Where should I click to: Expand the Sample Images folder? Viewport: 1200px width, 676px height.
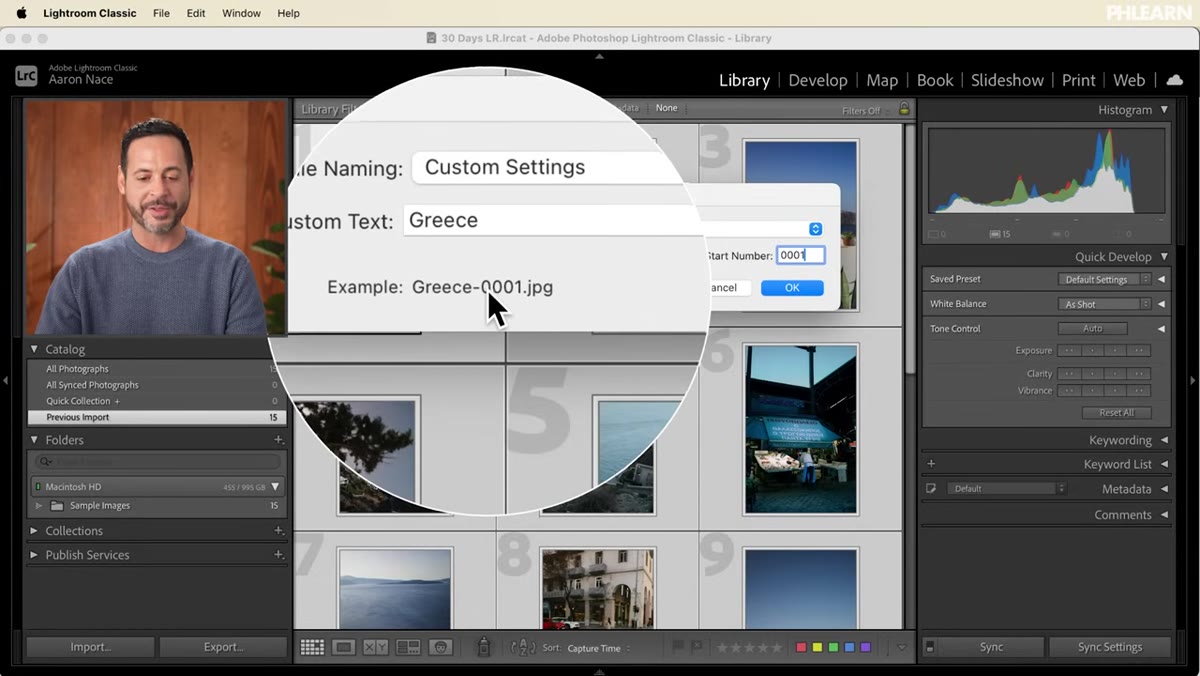tap(39, 506)
